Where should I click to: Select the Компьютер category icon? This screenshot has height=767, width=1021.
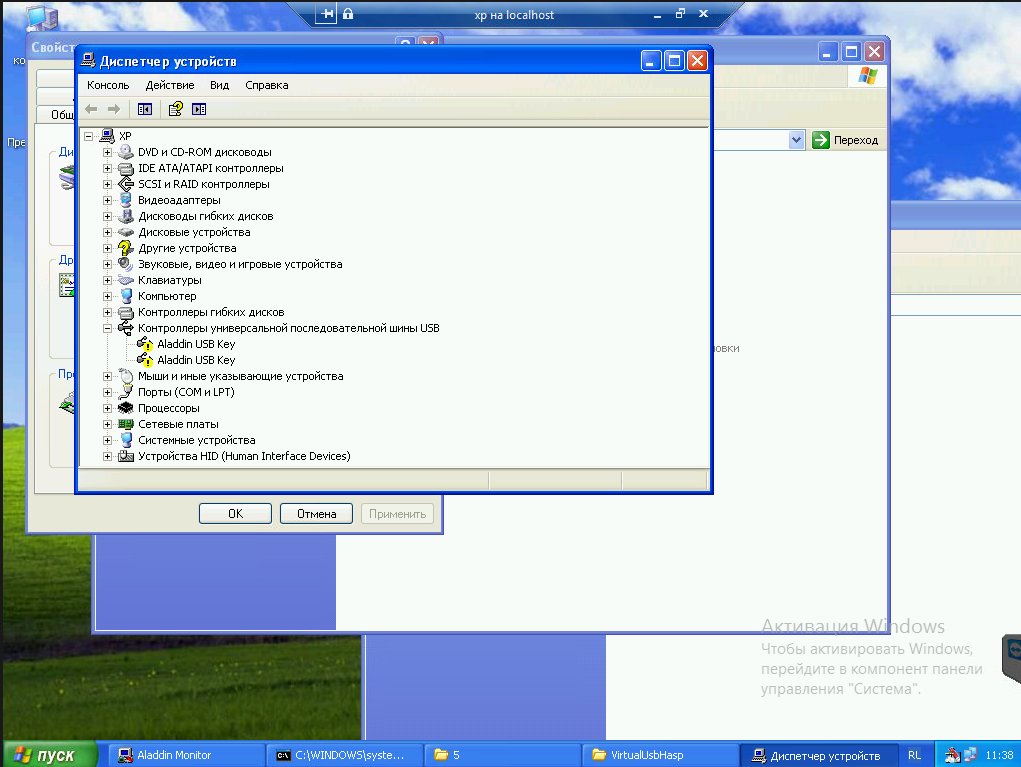coord(126,296)
